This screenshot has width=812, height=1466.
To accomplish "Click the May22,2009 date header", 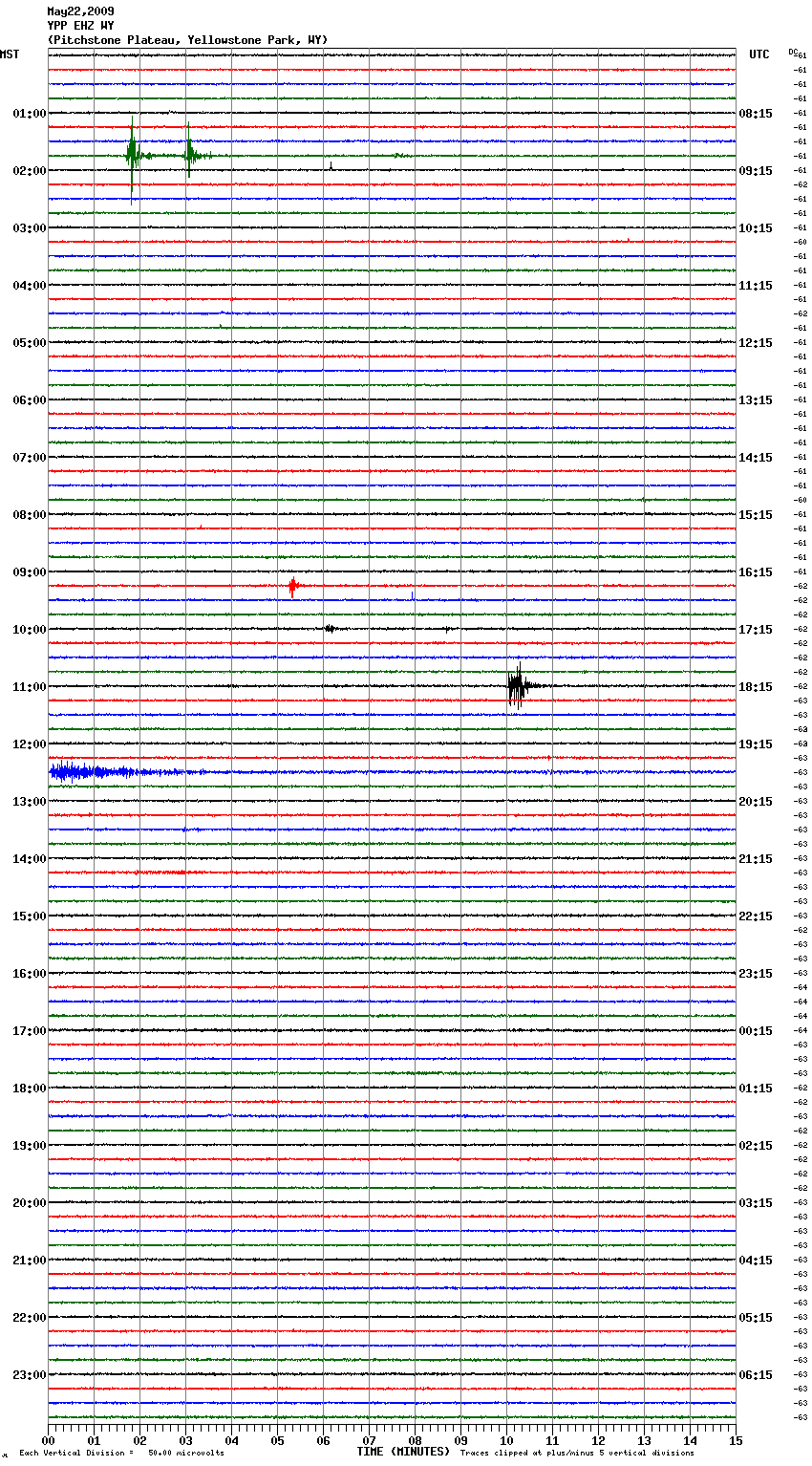I will click(x=80, y=11).
